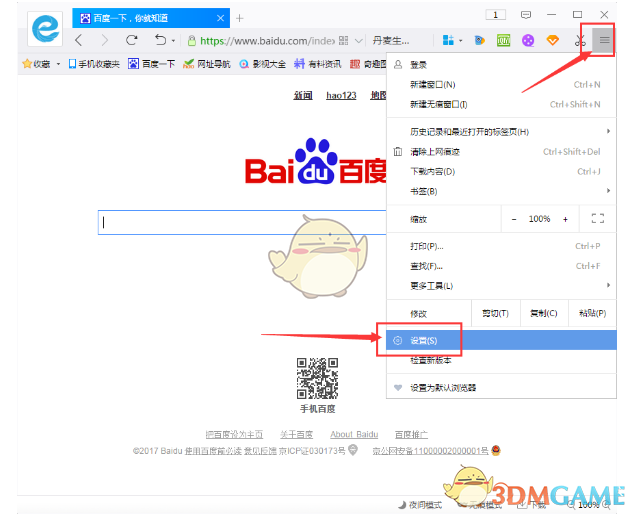Select 下载内容(D) menu item
The width and height of the screenshot is (636, 514).
[x=501, y=172]
